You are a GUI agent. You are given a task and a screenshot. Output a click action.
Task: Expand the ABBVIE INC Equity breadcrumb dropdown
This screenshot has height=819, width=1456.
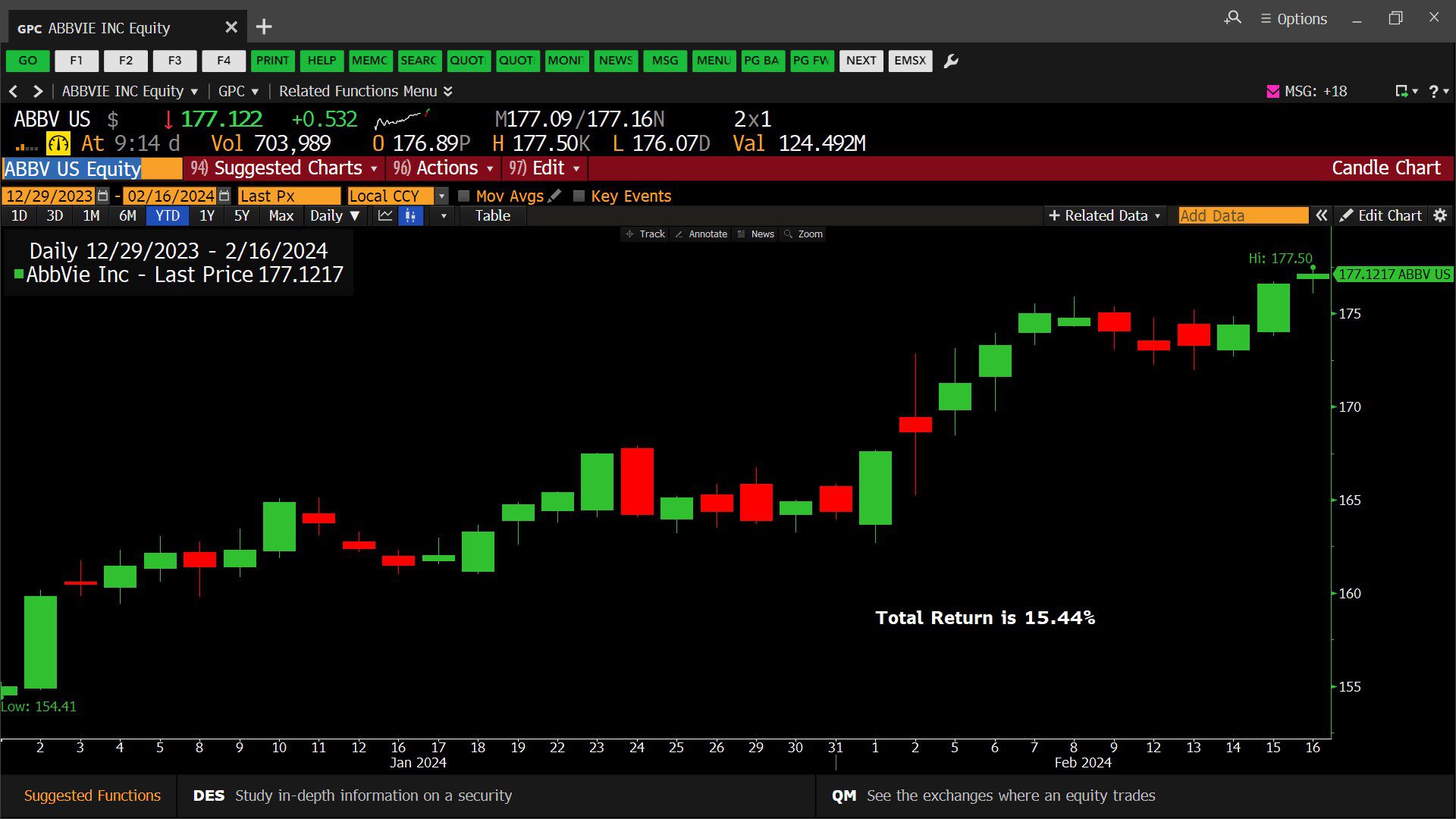click(x=130, y=91)
